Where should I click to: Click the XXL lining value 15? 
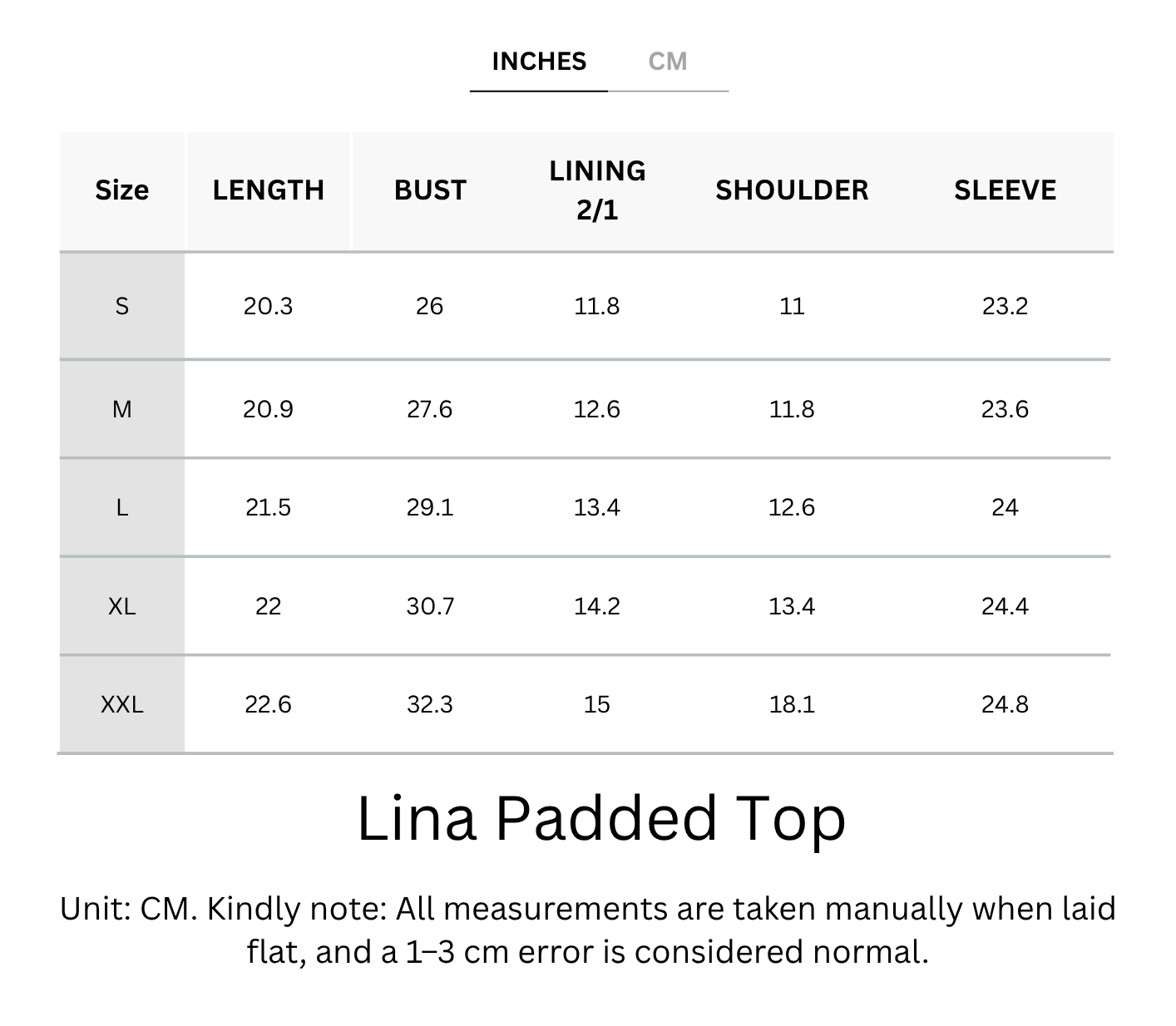pyautogui.click(x=597, y=705)
